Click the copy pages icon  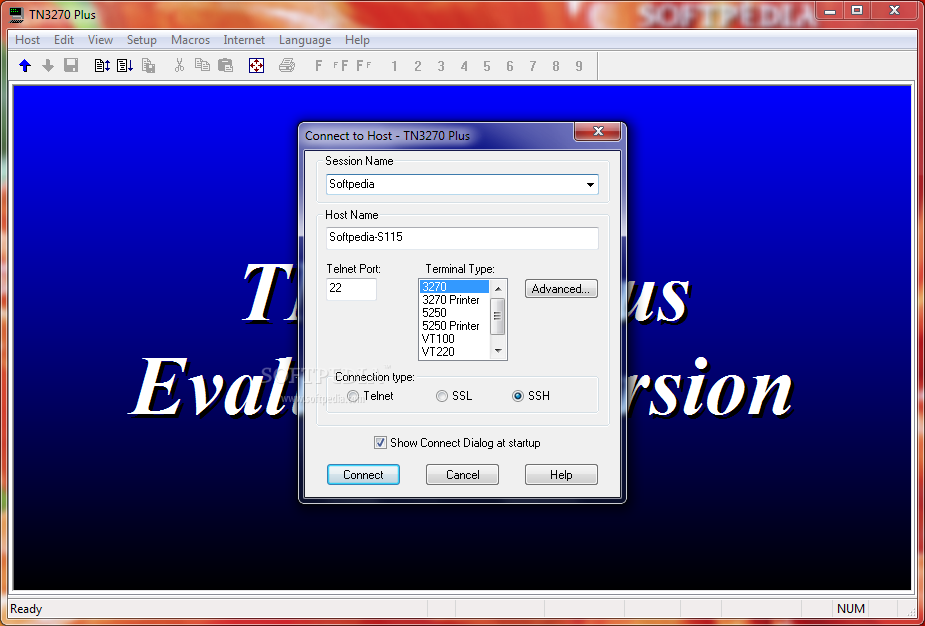202,65
